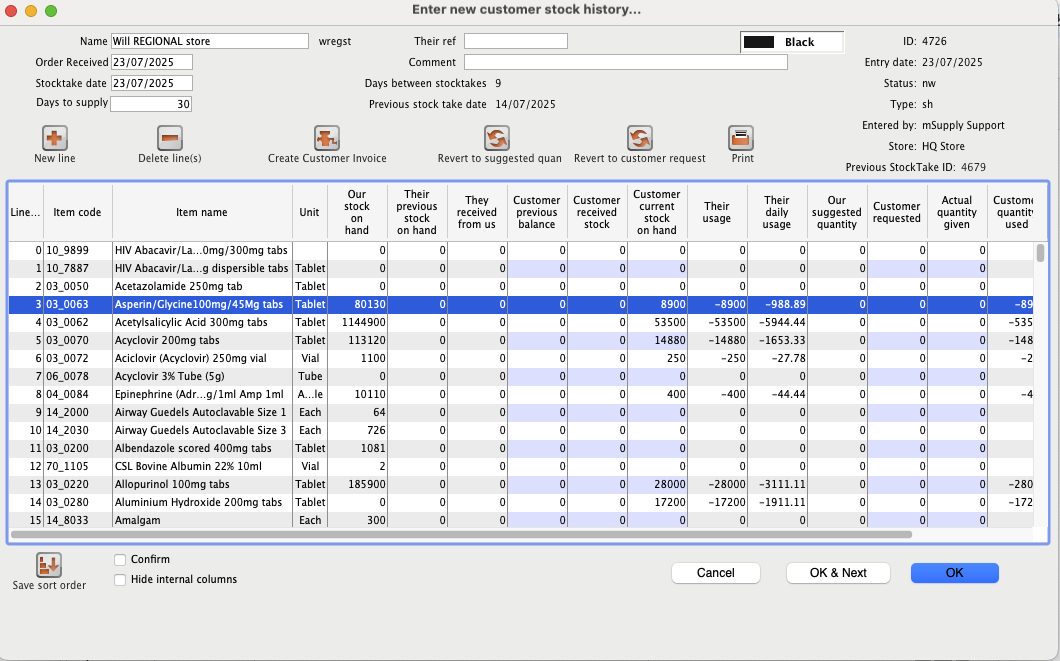
Task: Open the Black colour dropdown
Action: (792, 42)
